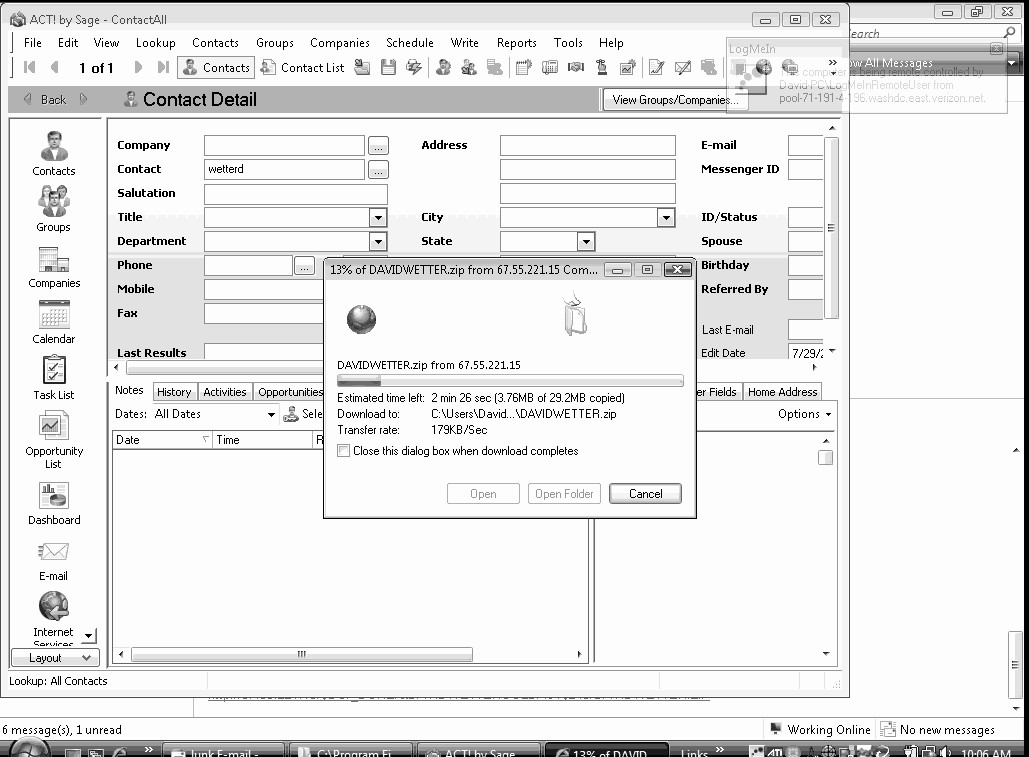Click the handshake meeting toolbar icon

(576, 67)
